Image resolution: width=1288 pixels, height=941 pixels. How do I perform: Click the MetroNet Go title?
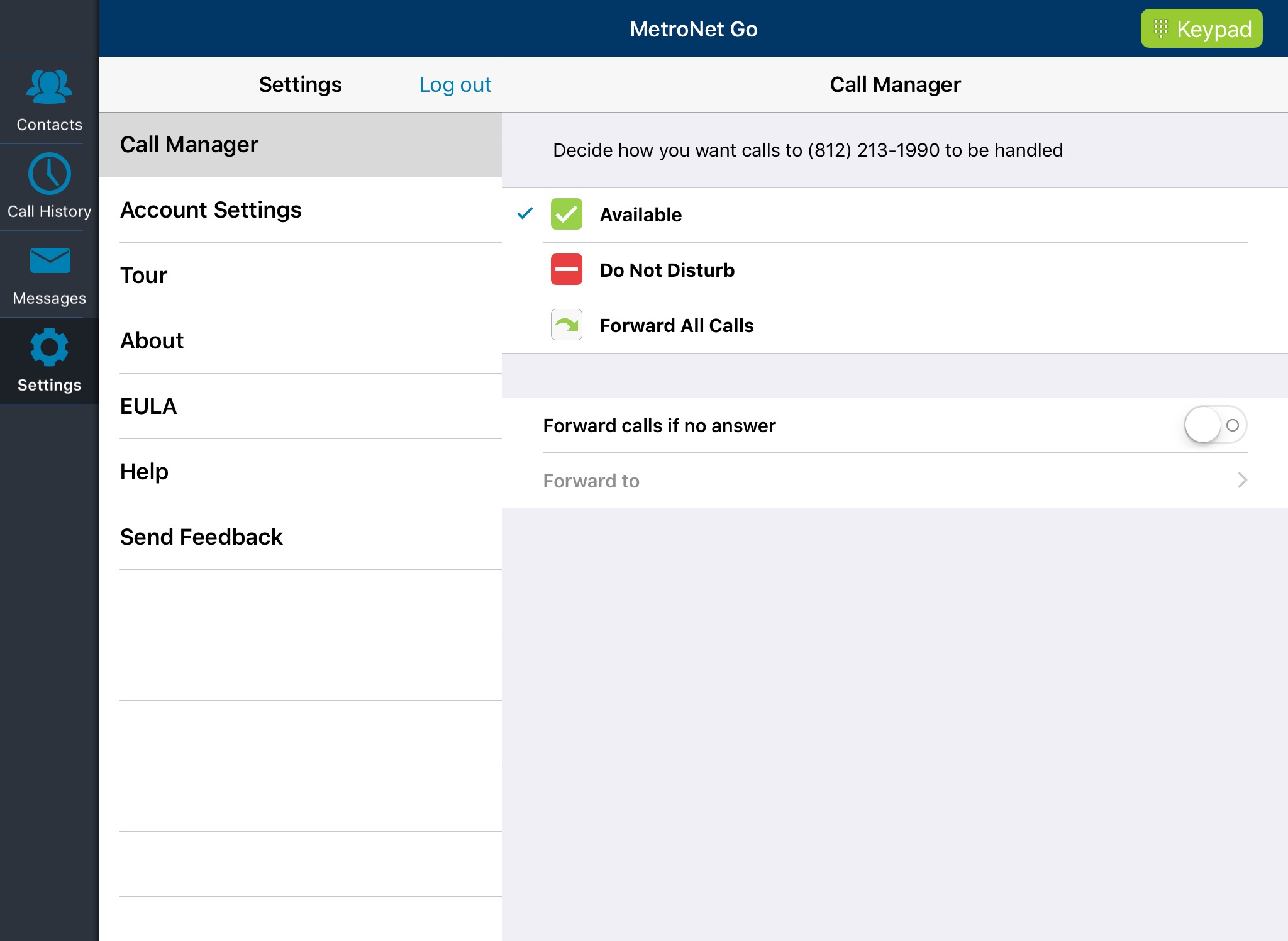tap(694, 29)
